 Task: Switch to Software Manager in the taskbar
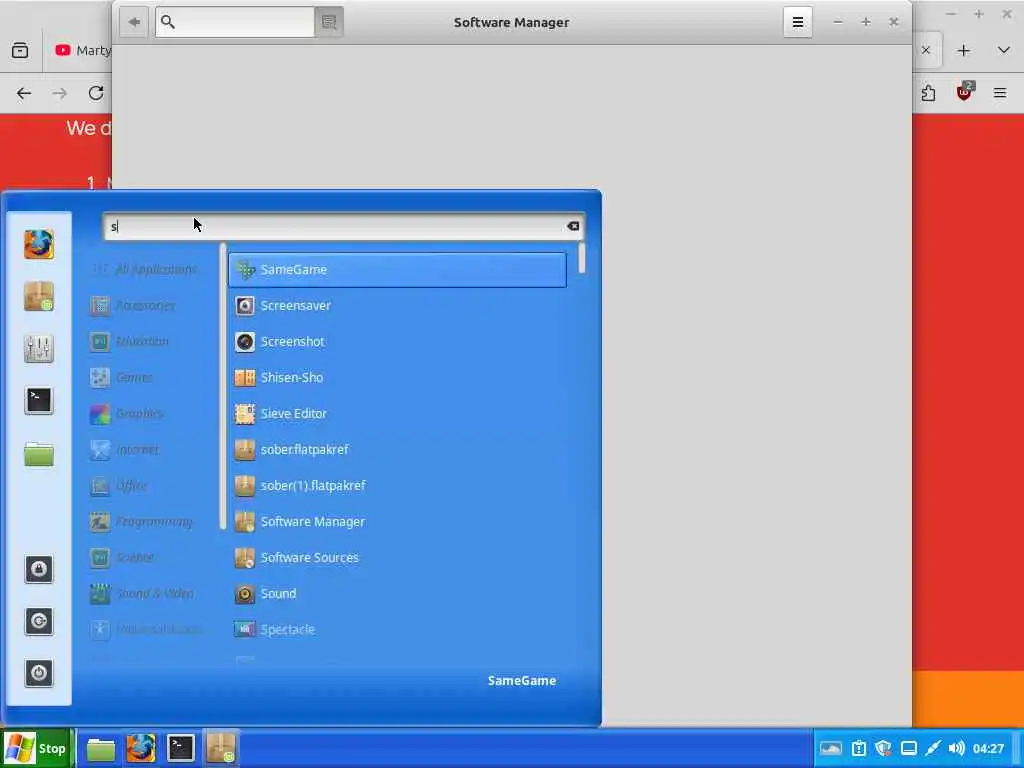click(x=221, y=748)
